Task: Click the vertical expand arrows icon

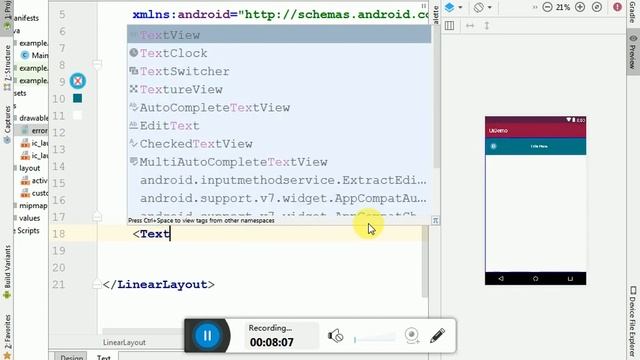Action: coord(487,26)
